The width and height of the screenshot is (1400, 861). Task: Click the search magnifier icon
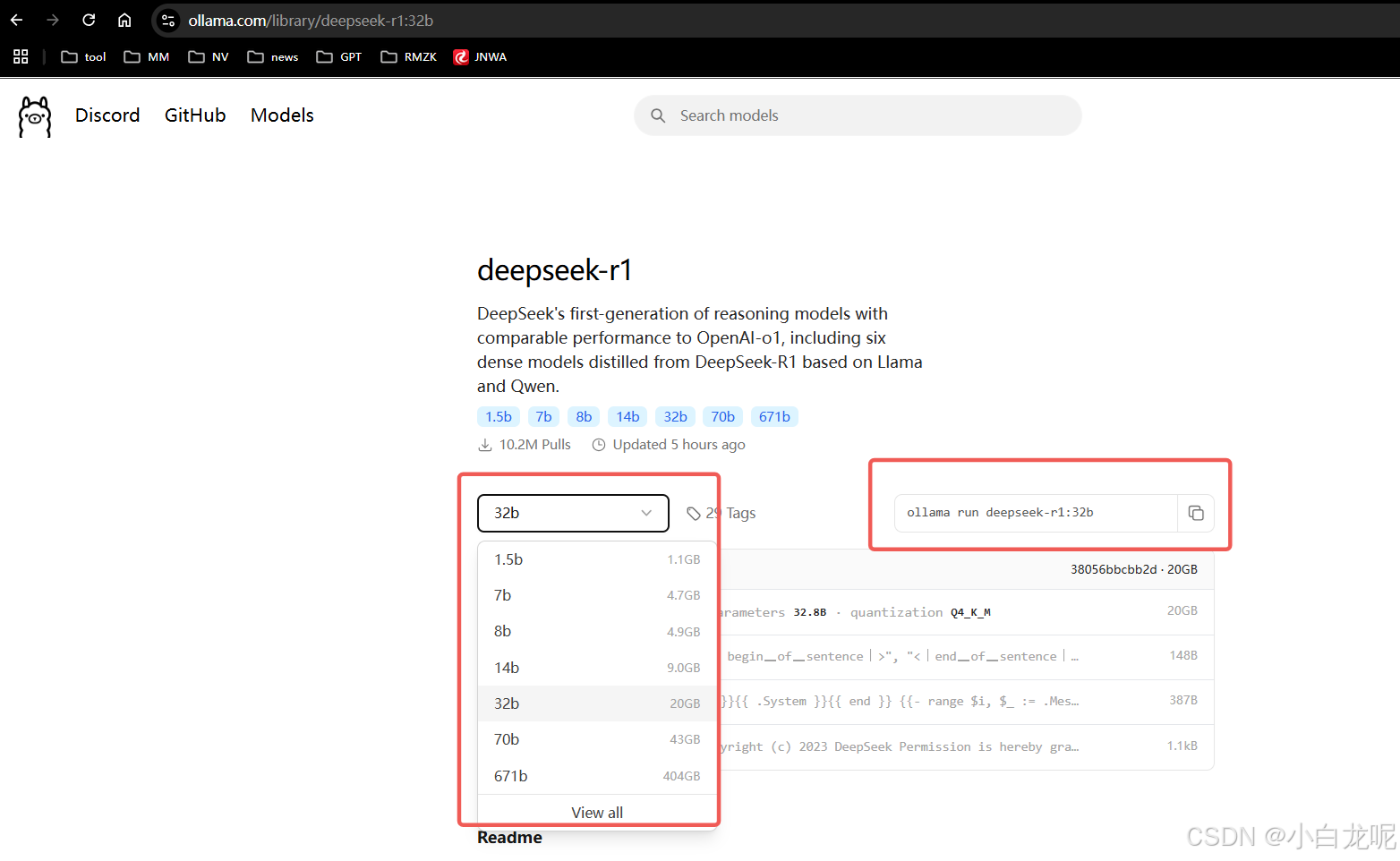pyautogui.click(x=658, y=115)
